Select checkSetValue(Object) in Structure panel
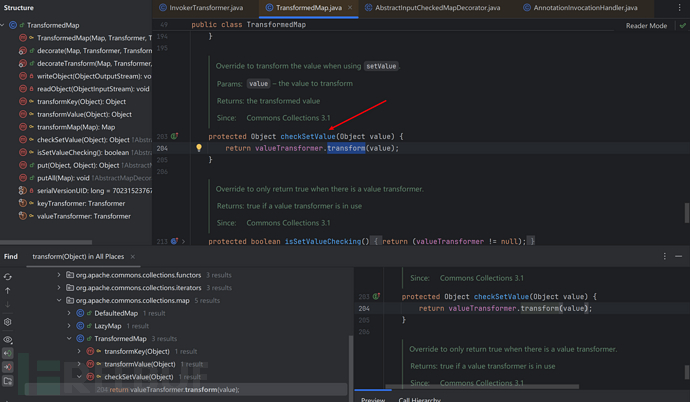This screenshot has width=690, height=402. [x=83, y=140]
